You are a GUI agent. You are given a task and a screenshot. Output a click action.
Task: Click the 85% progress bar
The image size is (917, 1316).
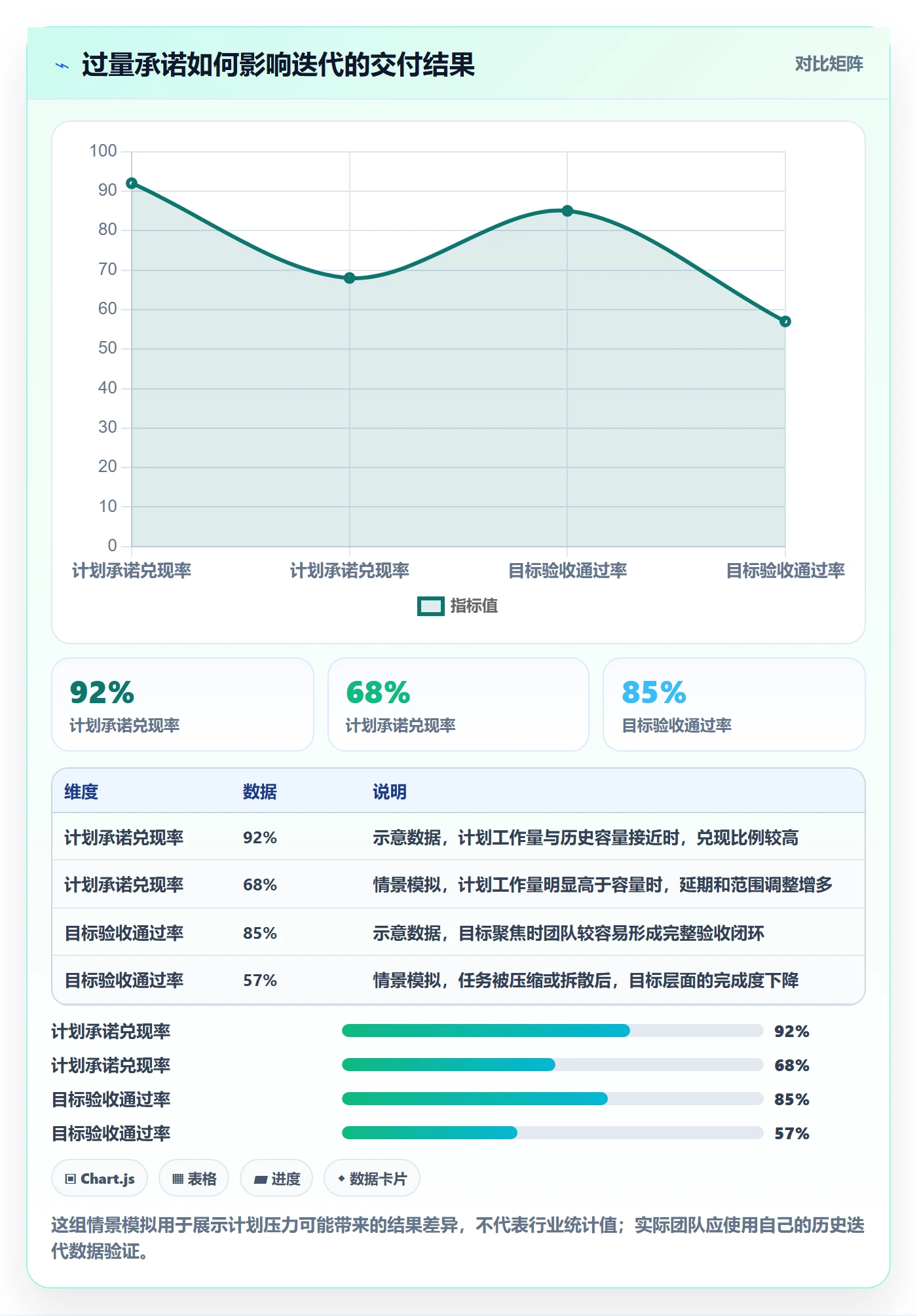pos(552,1099)
